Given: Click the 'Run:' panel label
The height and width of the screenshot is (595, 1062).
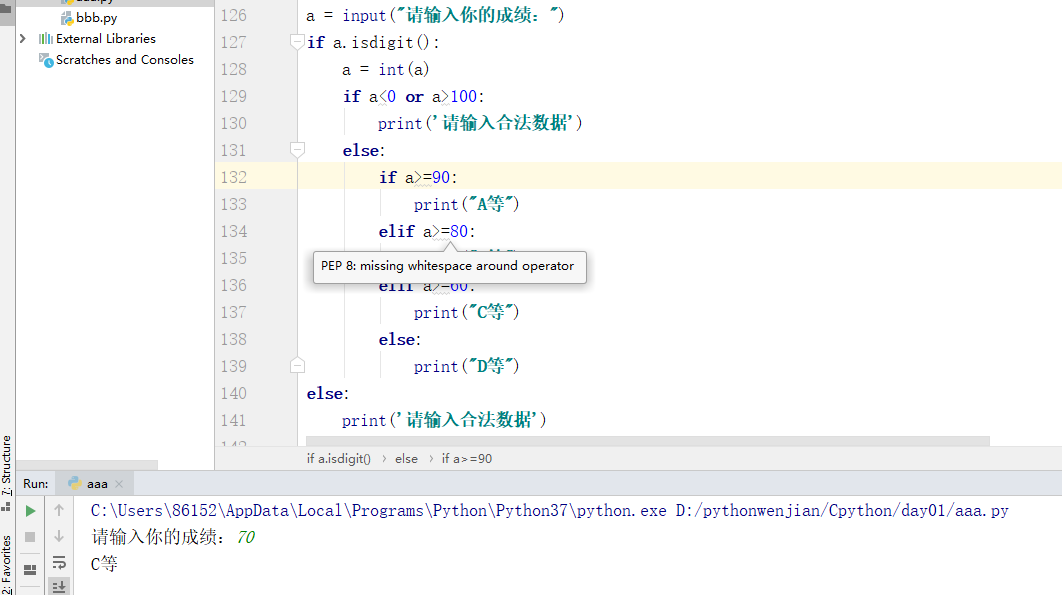Looking at the screenshot, I should tap(35, 484).
